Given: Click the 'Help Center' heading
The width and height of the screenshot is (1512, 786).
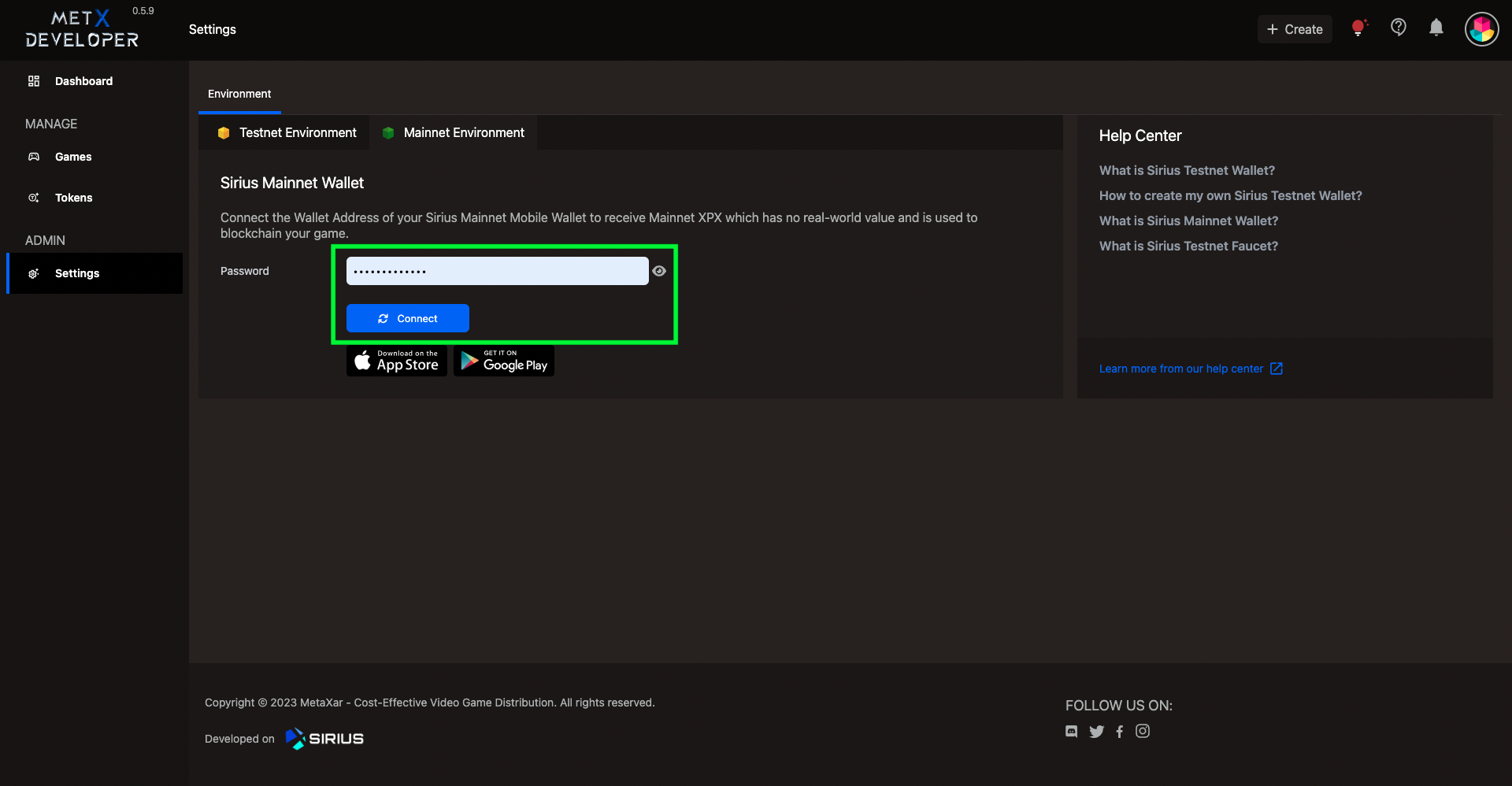Looking at the screenshot, I should [1140, 135].
